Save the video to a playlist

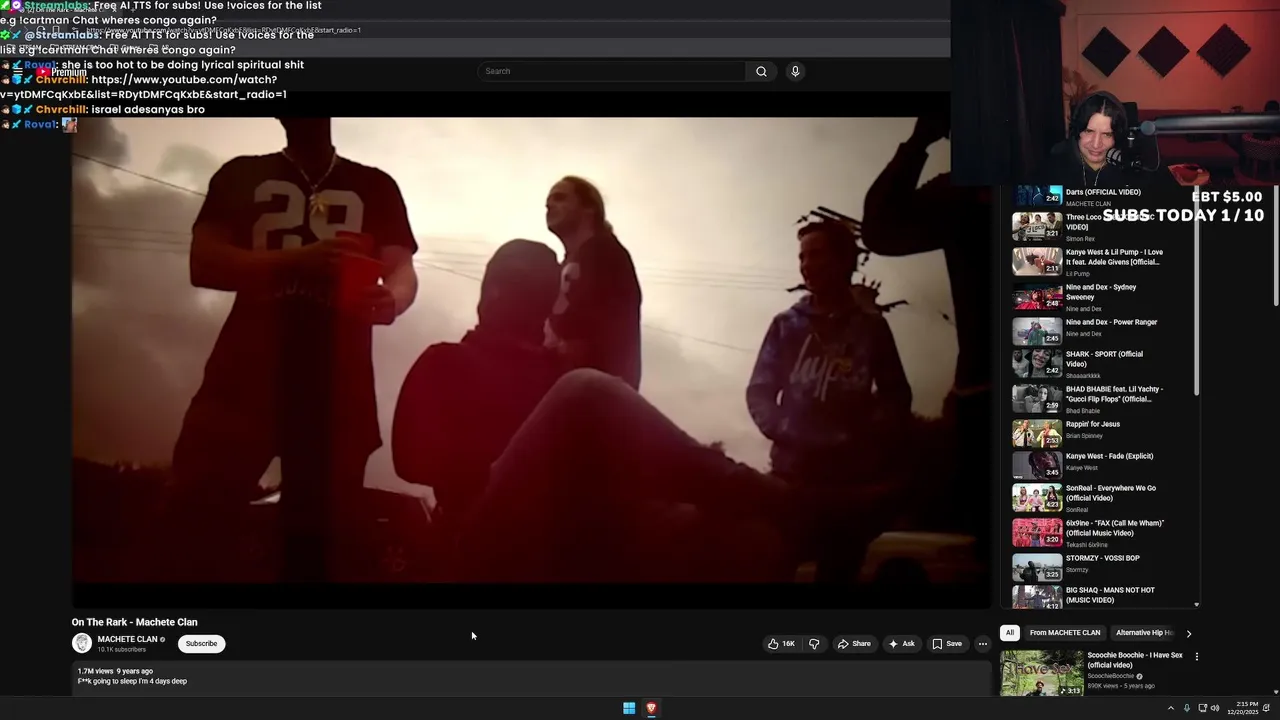947,644
